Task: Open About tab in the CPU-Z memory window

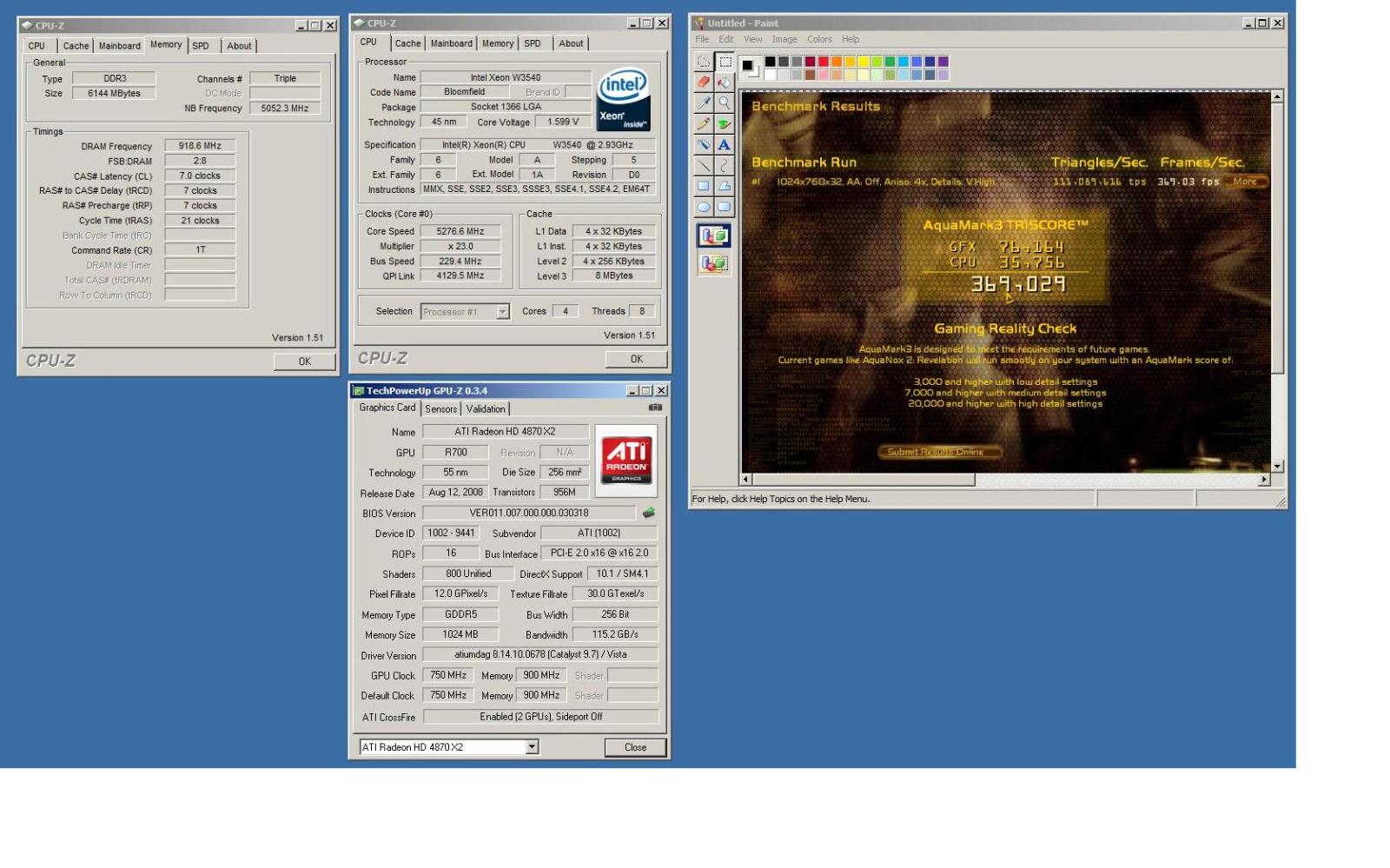Action: (239, 46)
